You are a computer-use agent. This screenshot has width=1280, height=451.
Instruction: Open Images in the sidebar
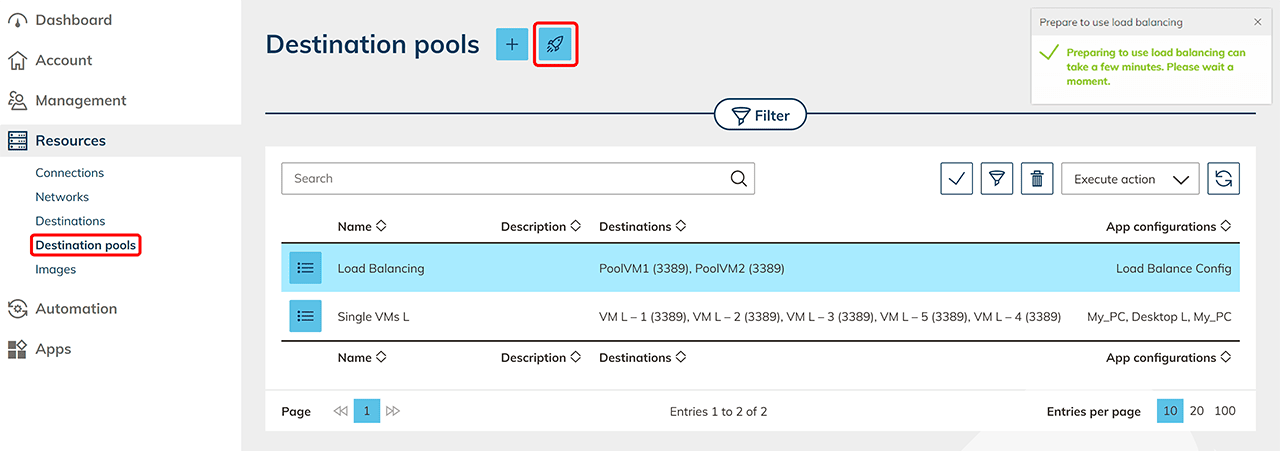55,269
